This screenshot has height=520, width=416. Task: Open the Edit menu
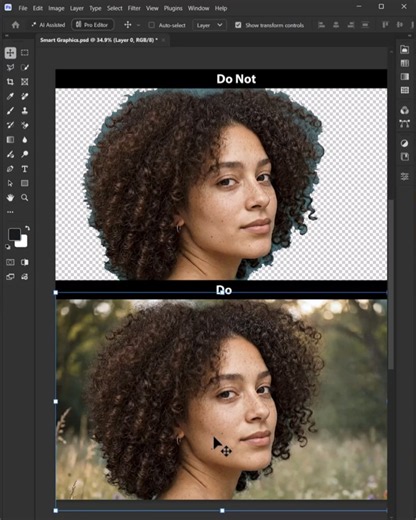pos(38,8)
